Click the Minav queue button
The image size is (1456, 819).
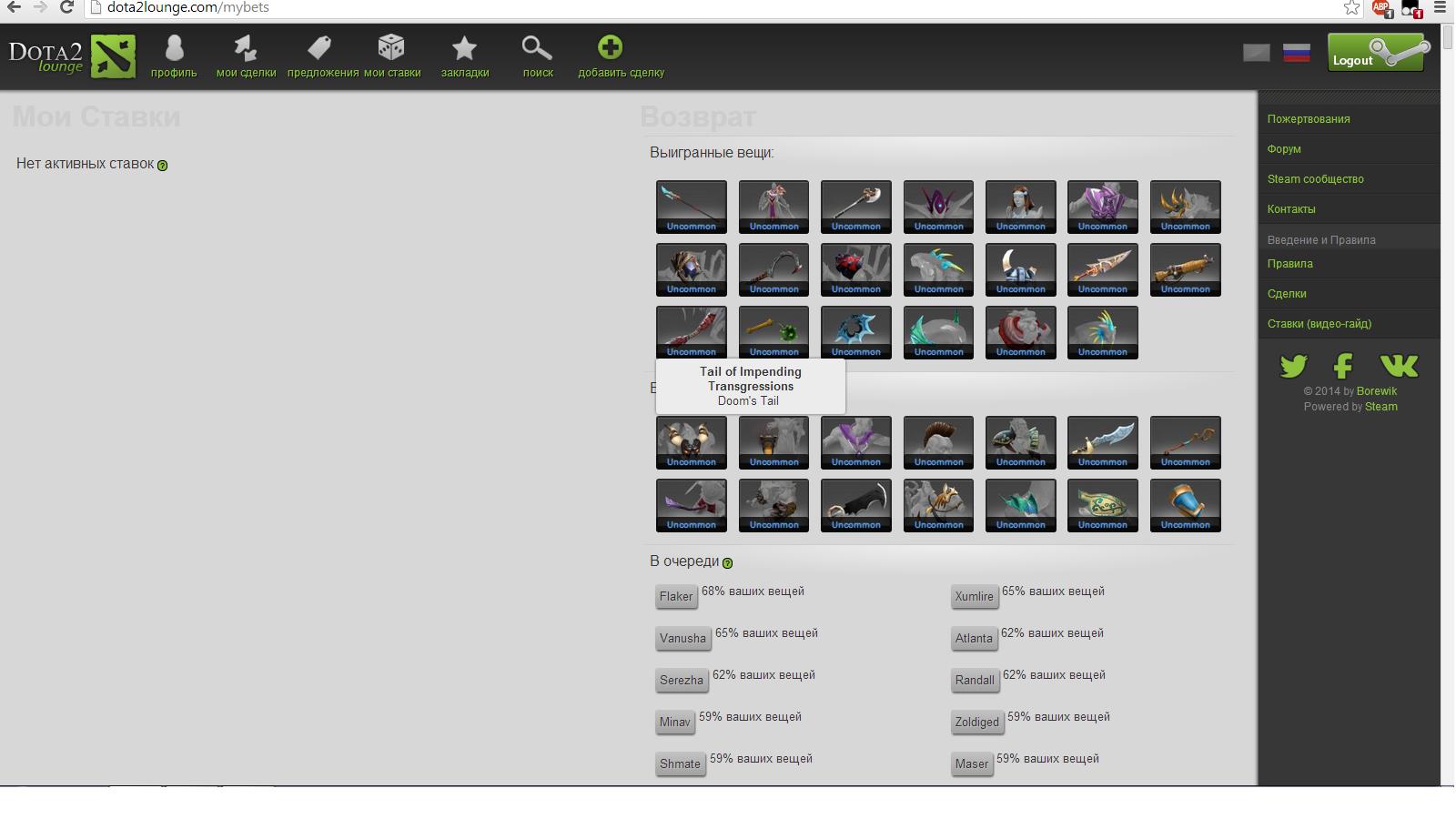[675, 723]
